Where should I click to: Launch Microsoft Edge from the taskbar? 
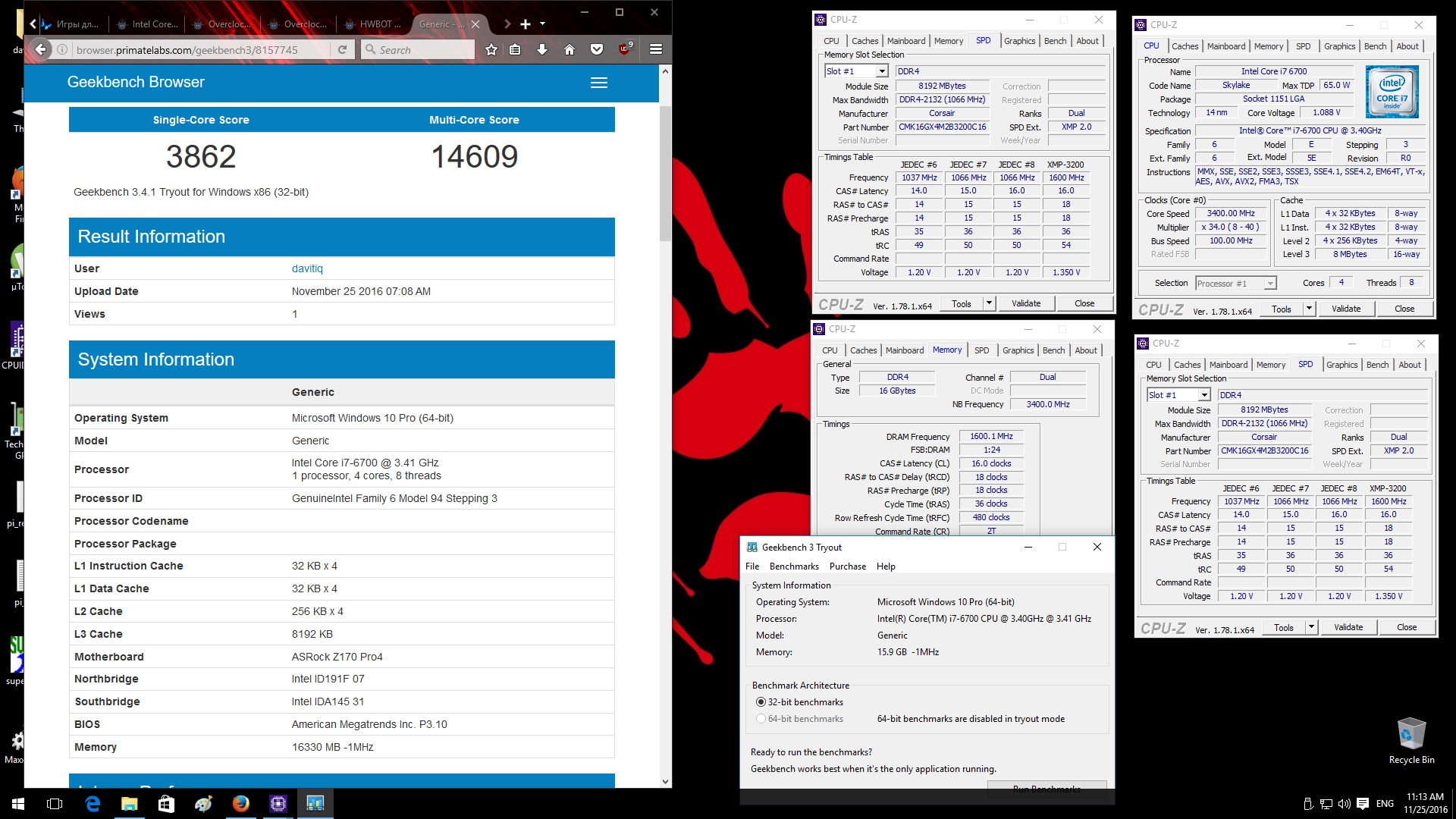tap(93, 803)
